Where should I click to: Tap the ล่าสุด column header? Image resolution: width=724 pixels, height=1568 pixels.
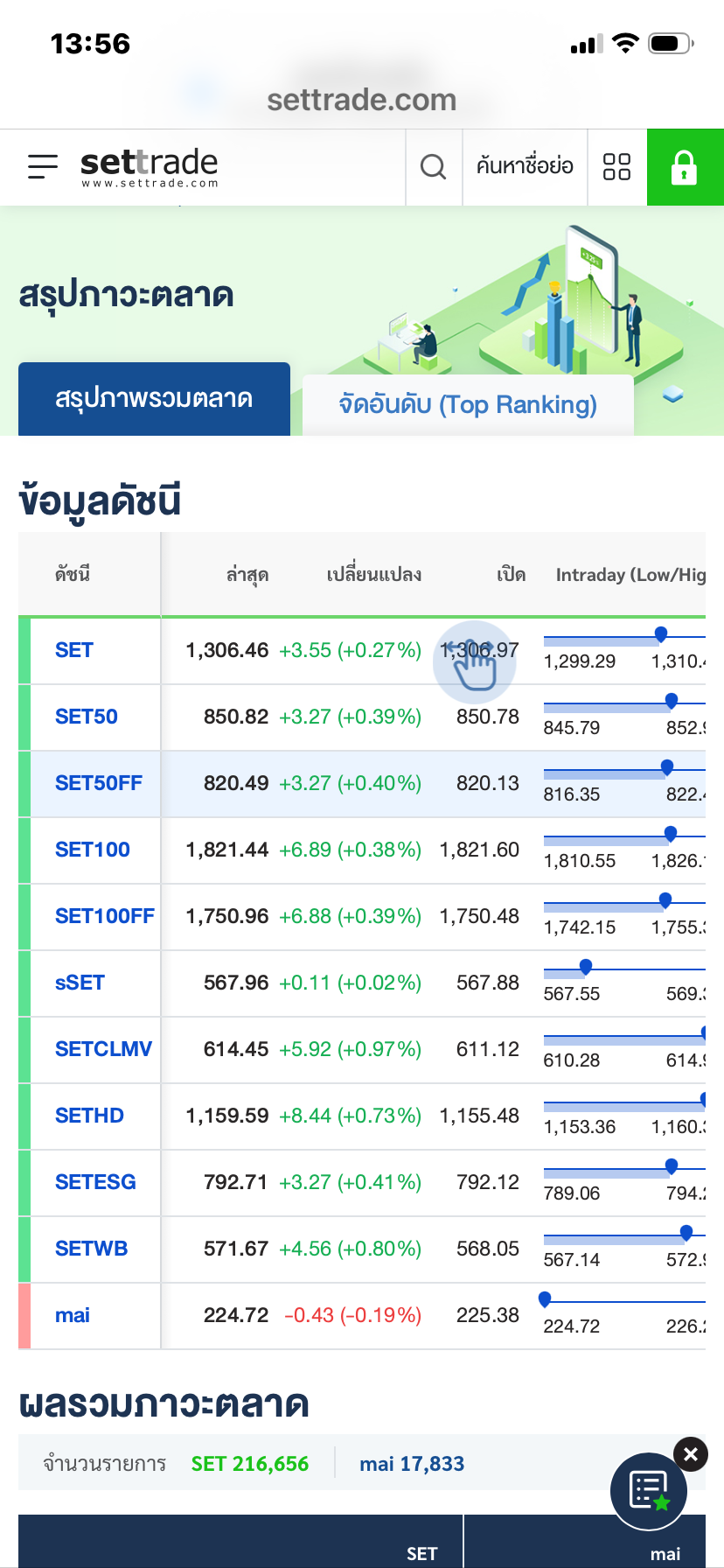pyautogui.click(x=247, y=575)
